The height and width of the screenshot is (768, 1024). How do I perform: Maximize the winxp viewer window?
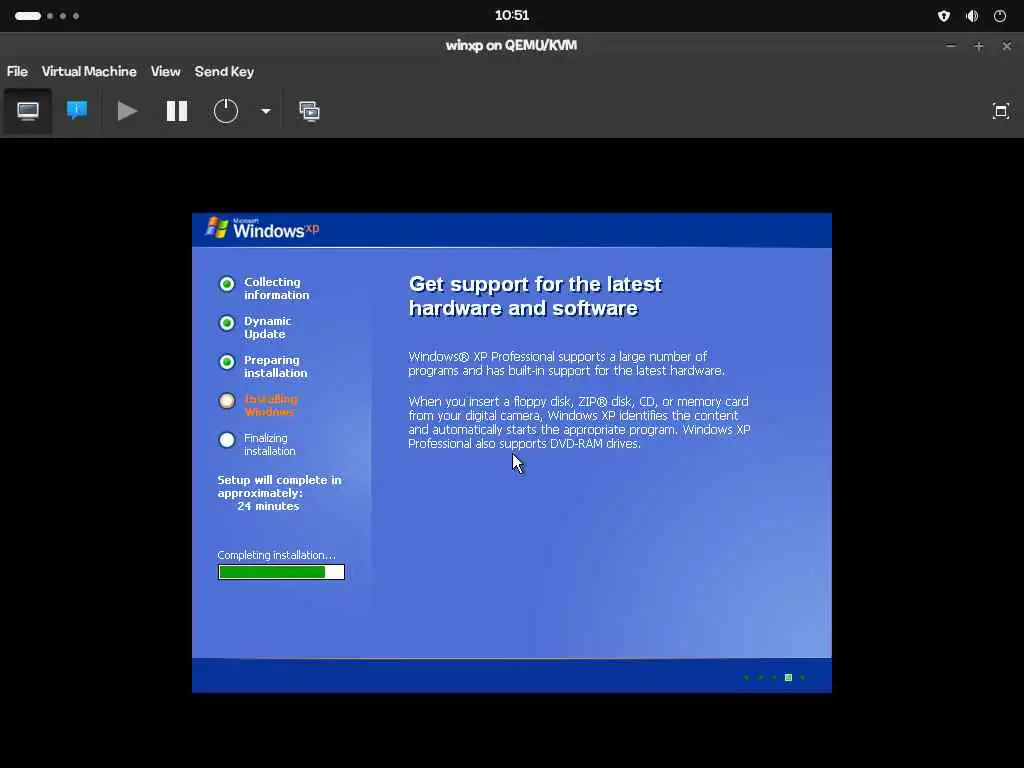click(978, 46)
